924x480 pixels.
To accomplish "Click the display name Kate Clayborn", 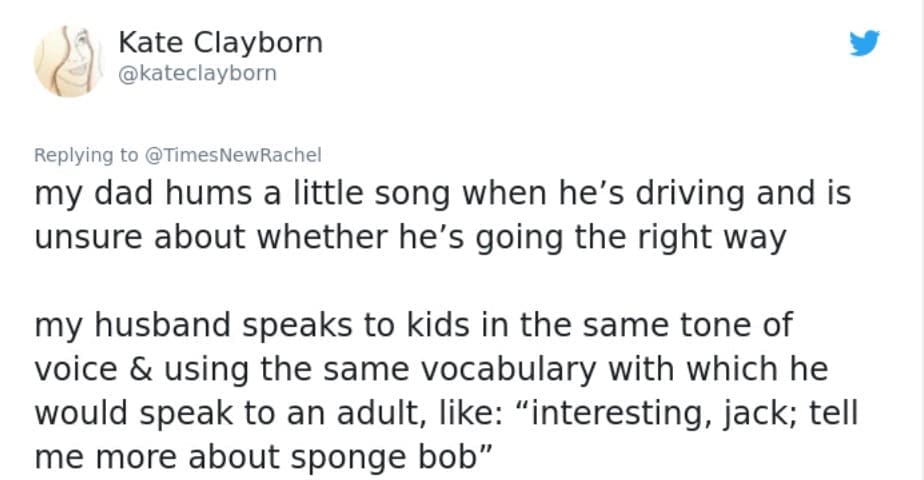I will 220,43.
